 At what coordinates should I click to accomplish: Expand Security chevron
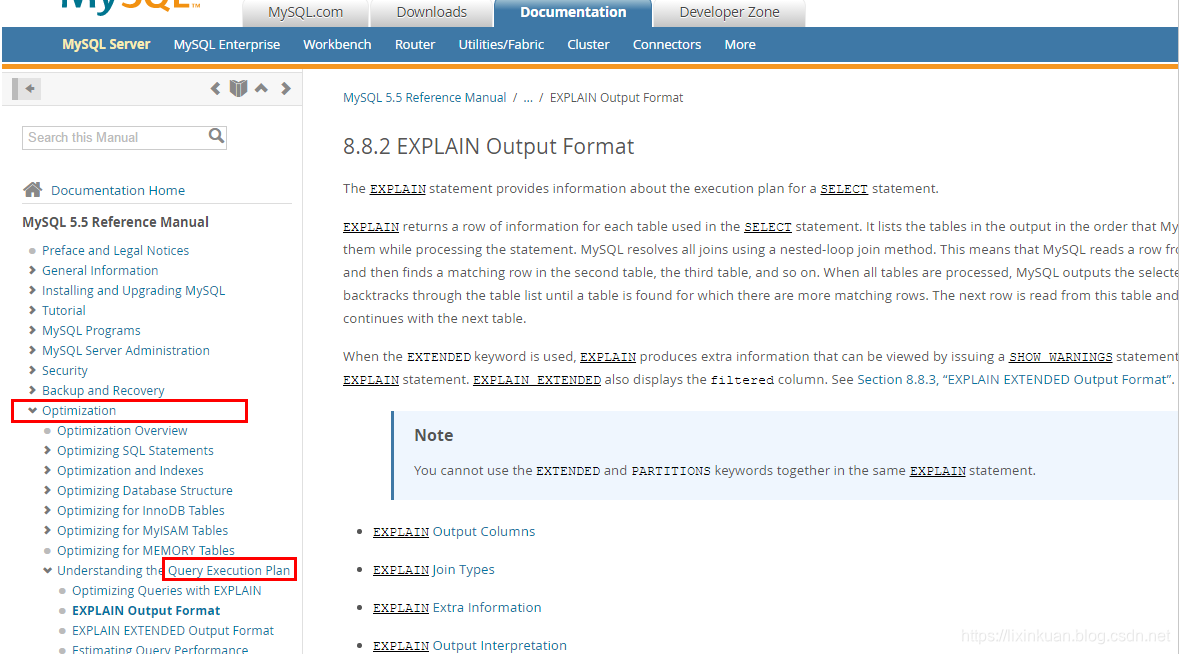[32, 370]
